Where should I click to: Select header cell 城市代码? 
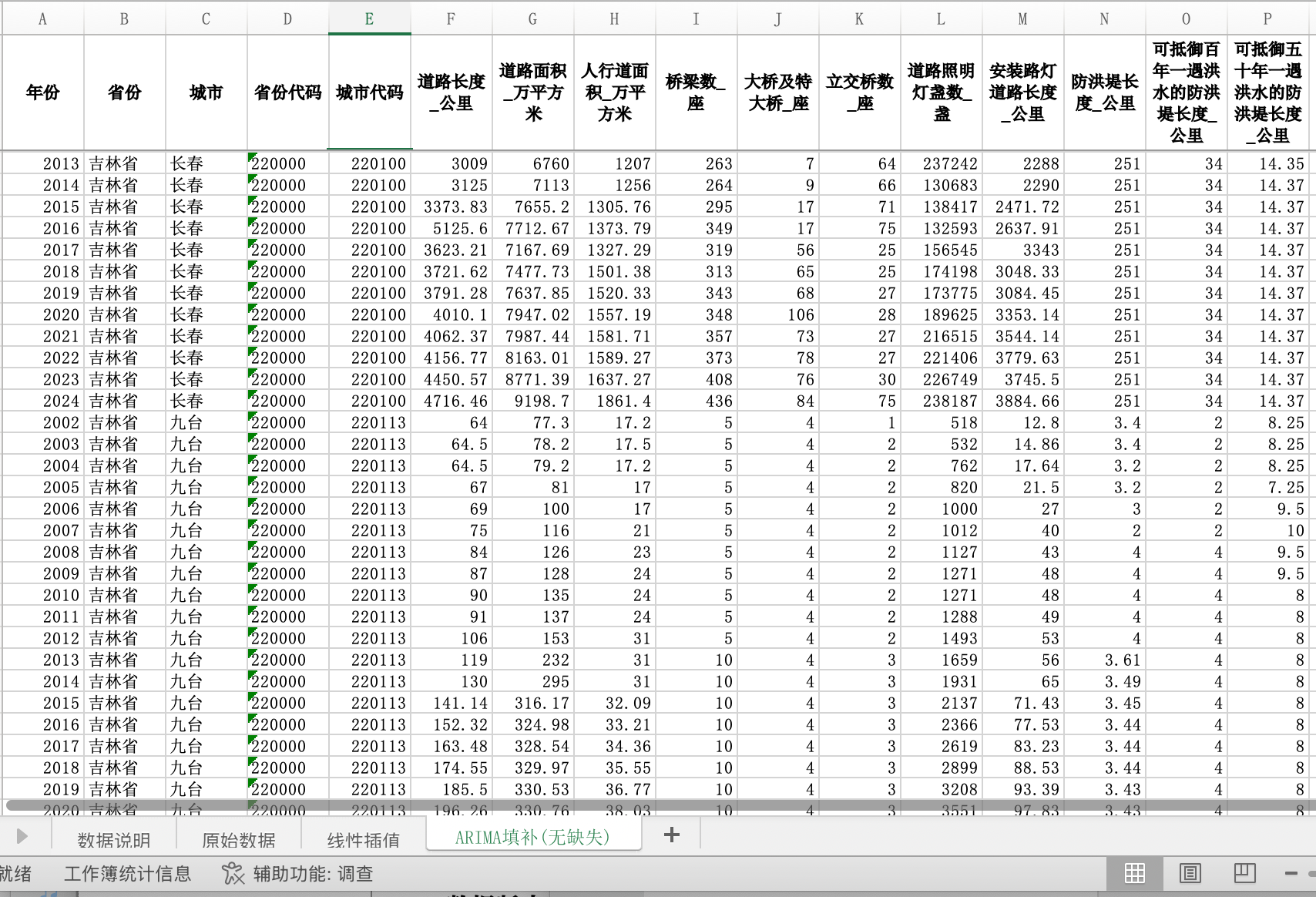coord(370,92)
